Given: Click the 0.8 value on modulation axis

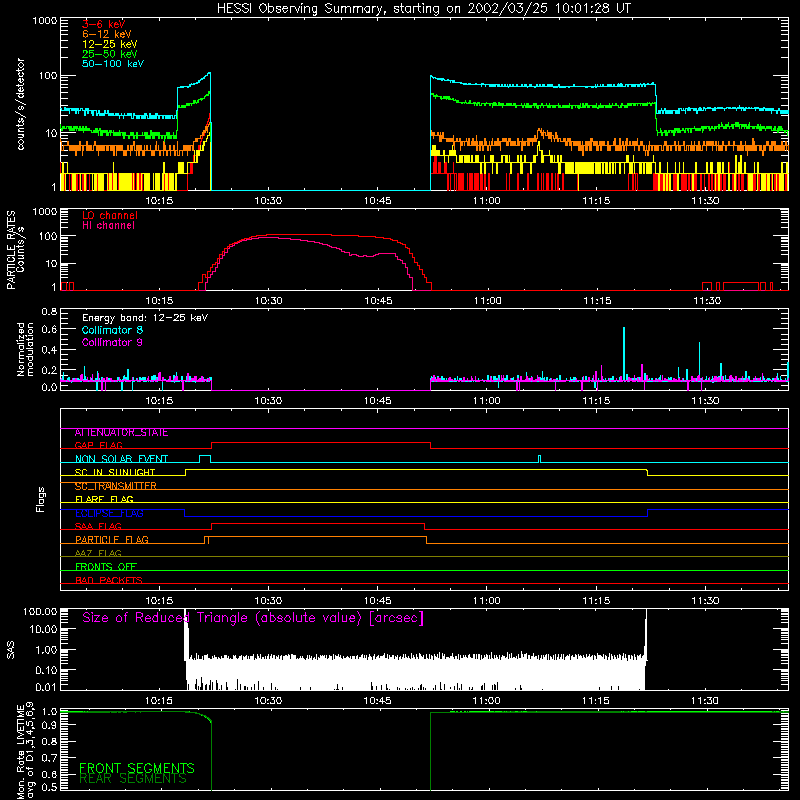Looking at the screenshot, I should coord(49,311).
